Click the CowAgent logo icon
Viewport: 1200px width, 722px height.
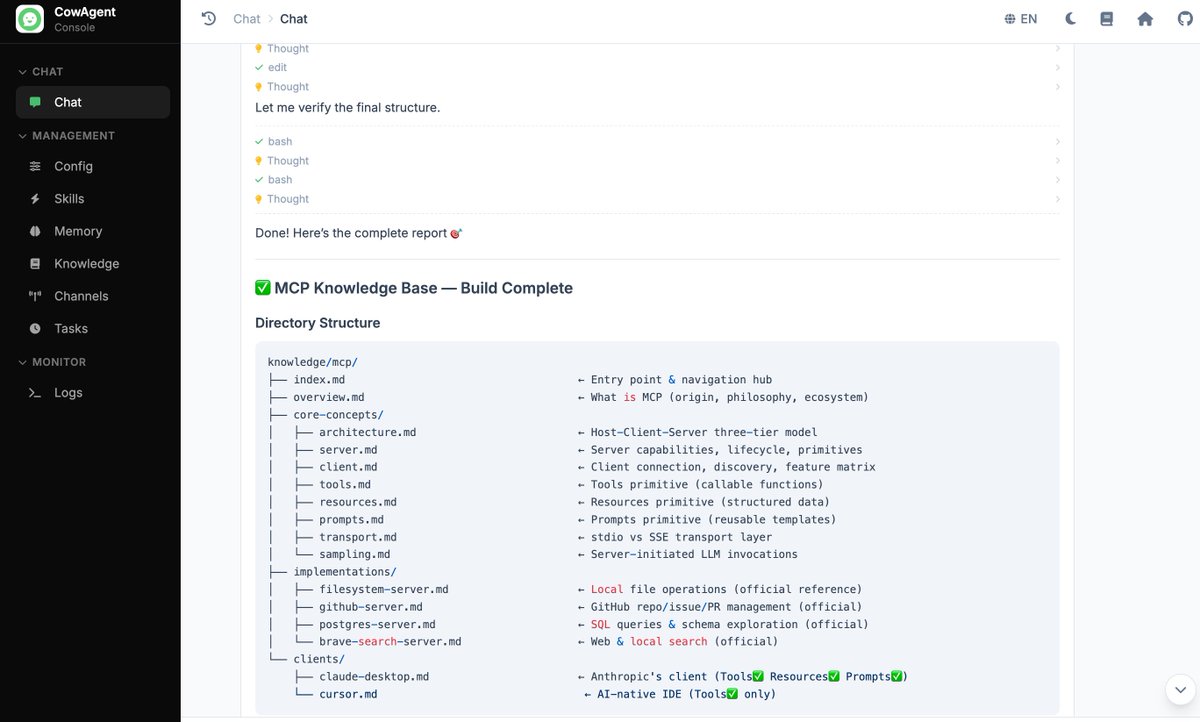30,19
